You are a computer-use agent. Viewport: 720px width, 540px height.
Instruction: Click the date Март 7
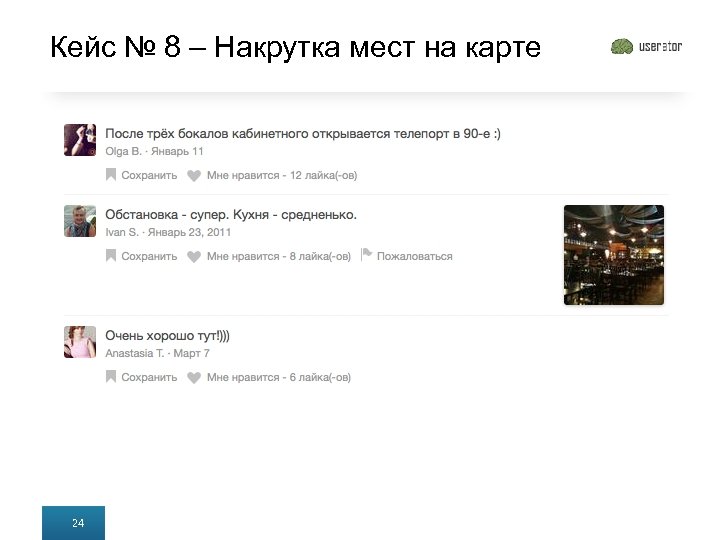tap(191, 354)
